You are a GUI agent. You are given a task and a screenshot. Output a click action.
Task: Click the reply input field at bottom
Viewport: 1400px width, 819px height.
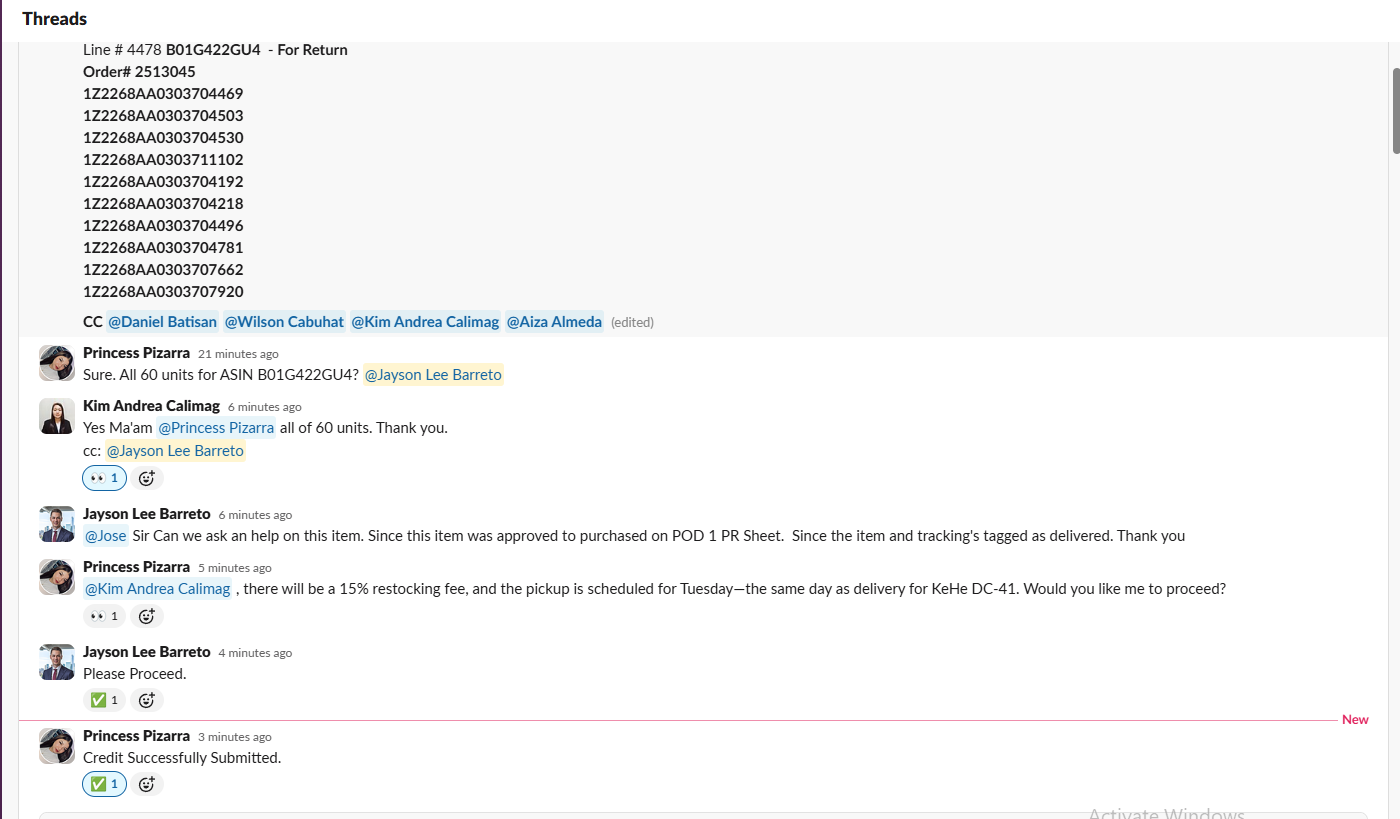coord(702,815)
